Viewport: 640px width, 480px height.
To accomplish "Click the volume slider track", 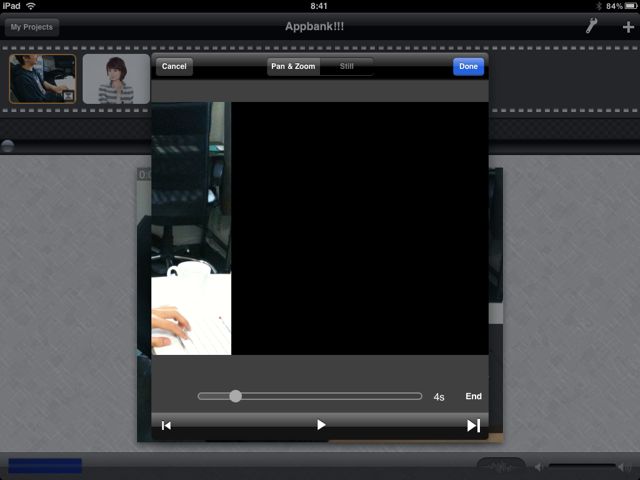I will [x=581, y=466].
